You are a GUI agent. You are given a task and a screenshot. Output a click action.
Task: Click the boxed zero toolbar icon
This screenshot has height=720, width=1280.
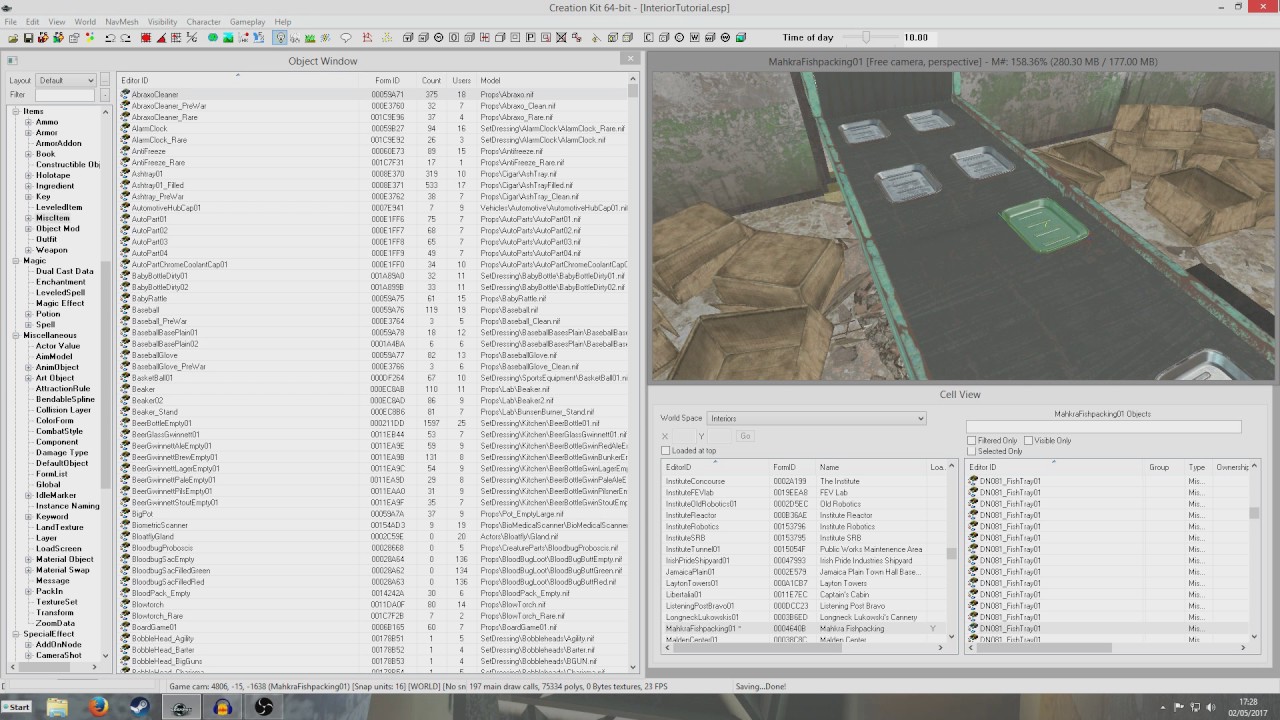454,38
